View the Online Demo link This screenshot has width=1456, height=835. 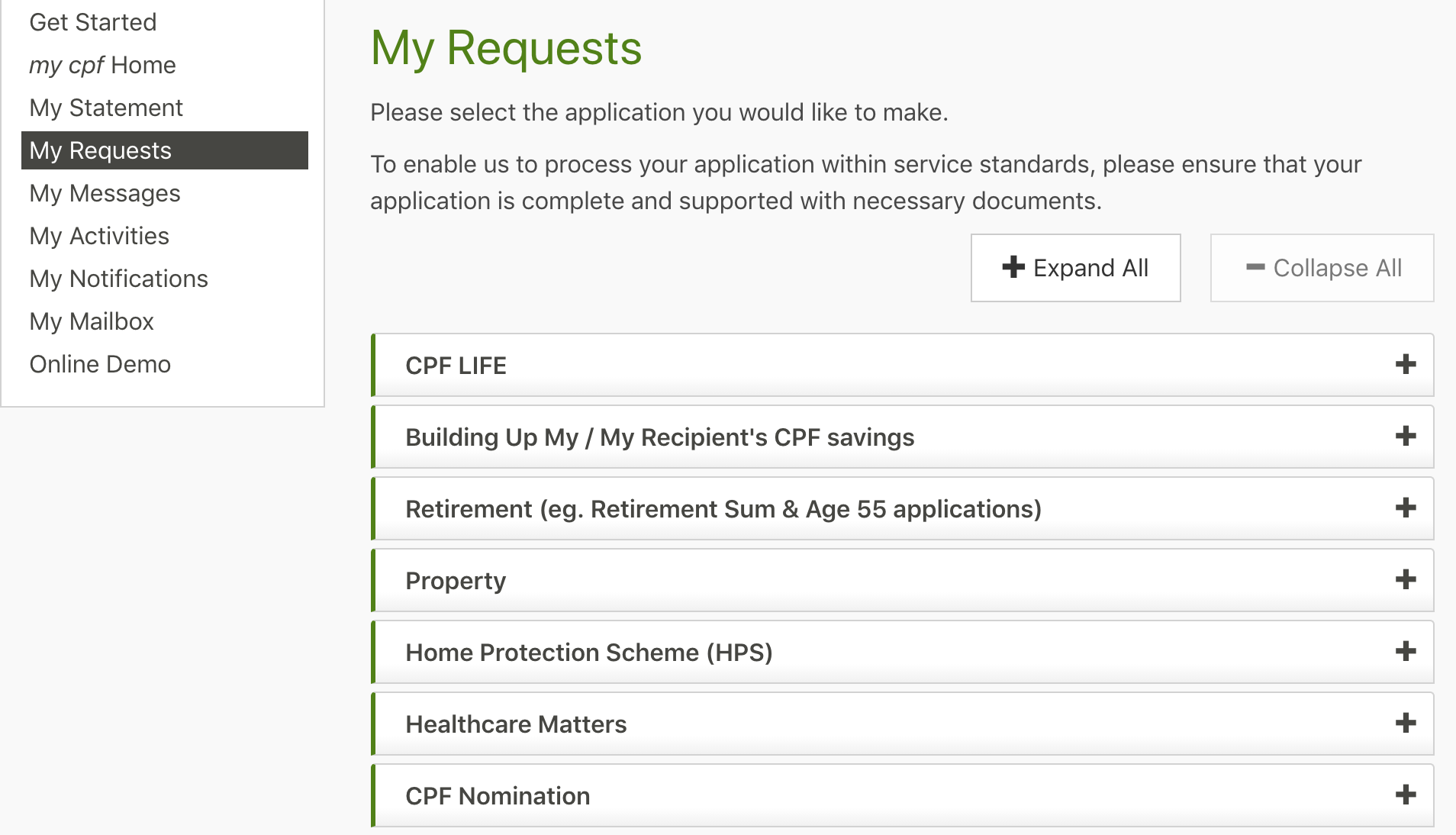(x=100, y=364)
